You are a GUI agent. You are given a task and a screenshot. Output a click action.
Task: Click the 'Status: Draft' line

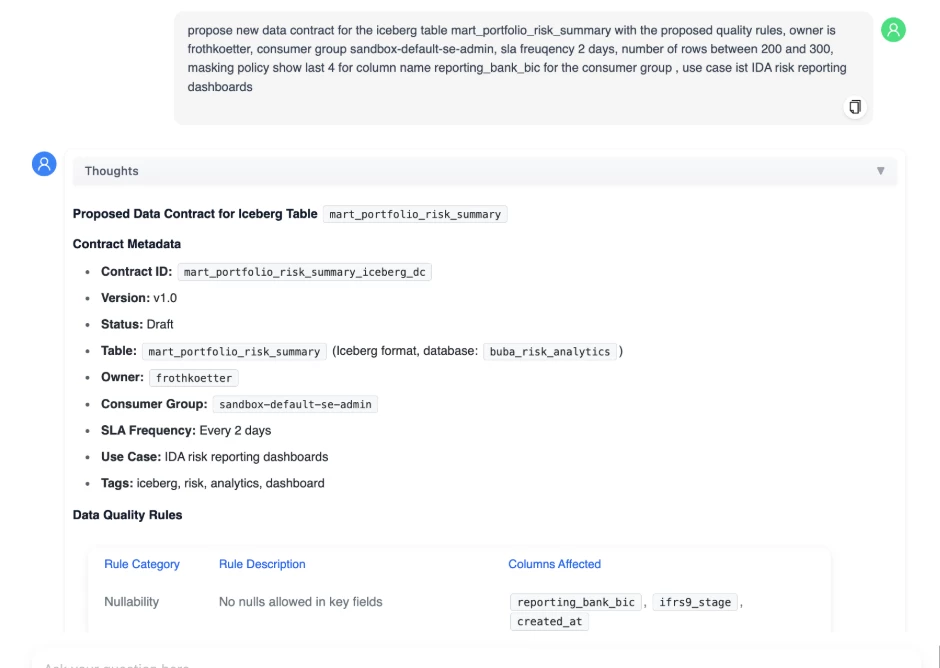click(137, 324)
